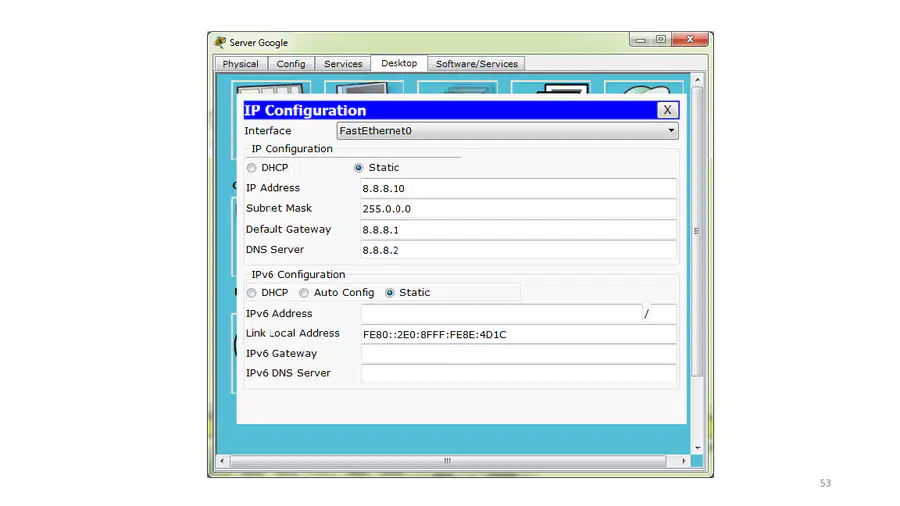Click the 'Link Local Address' label
Screen dimensions: 900x506
(293, 333)
